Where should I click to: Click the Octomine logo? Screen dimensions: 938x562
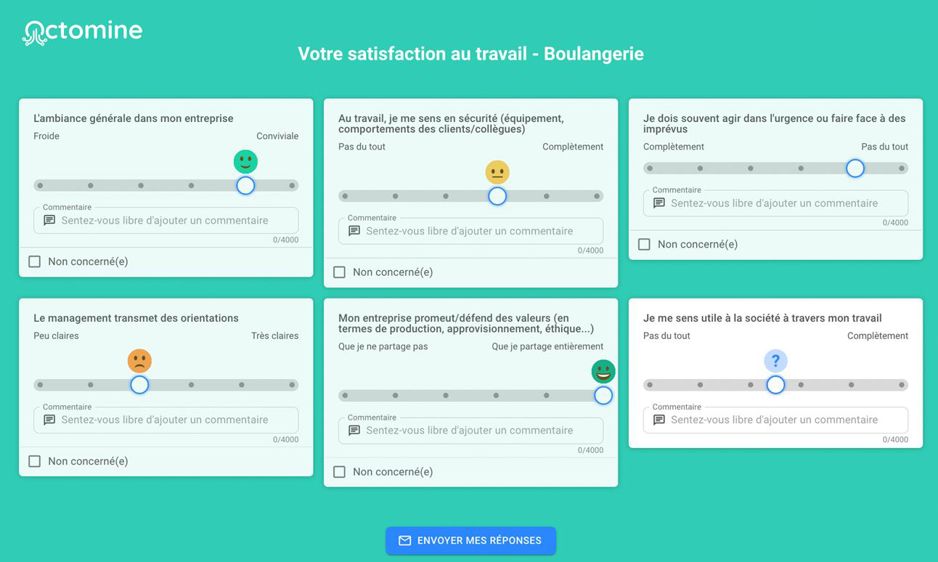pos(82,32)
